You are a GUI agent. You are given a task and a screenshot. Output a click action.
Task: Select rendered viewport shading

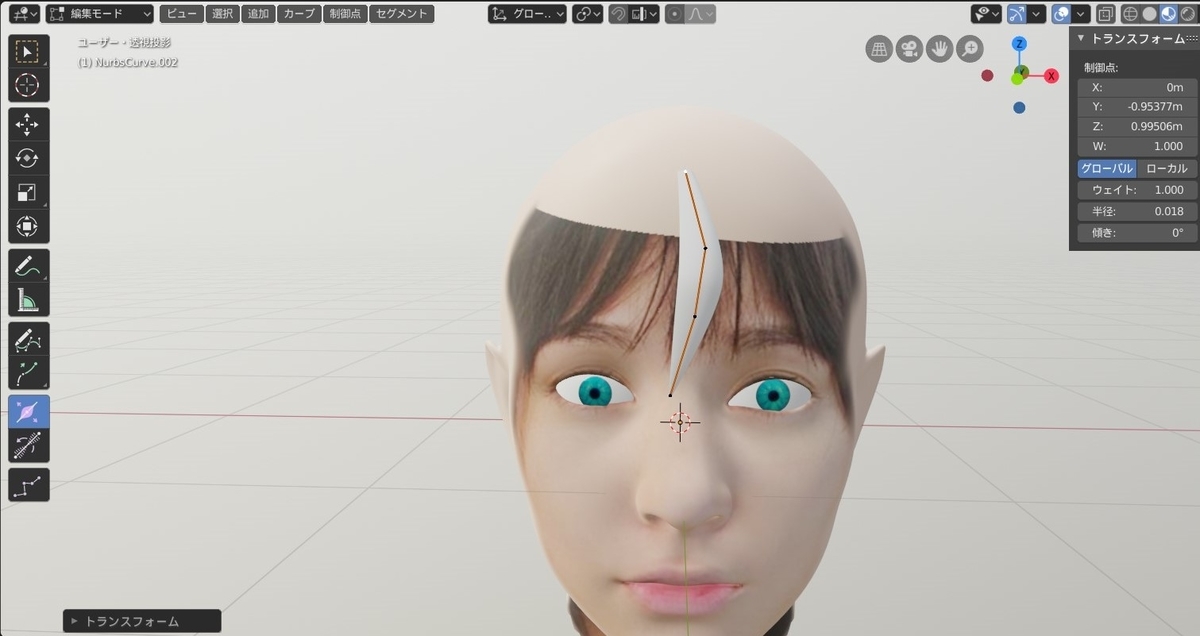(1187, 14)
